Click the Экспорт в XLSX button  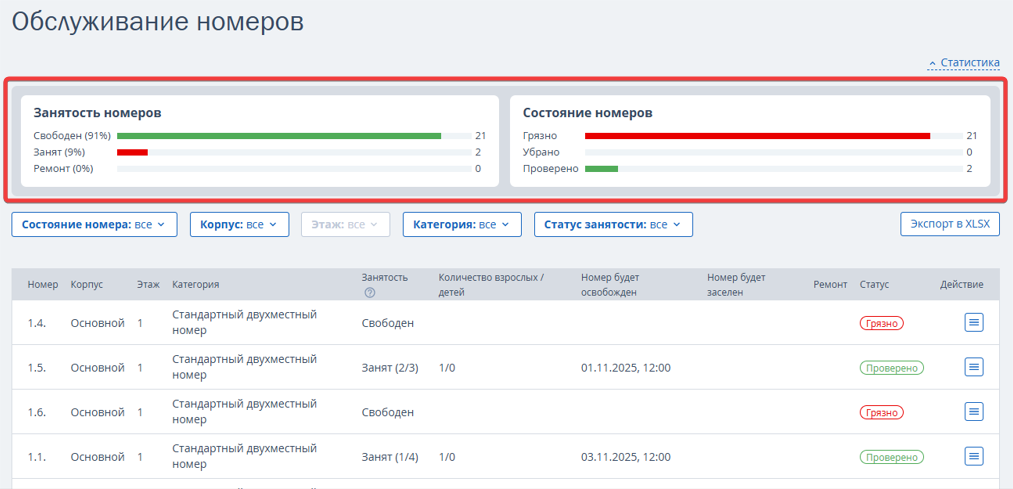949,224
